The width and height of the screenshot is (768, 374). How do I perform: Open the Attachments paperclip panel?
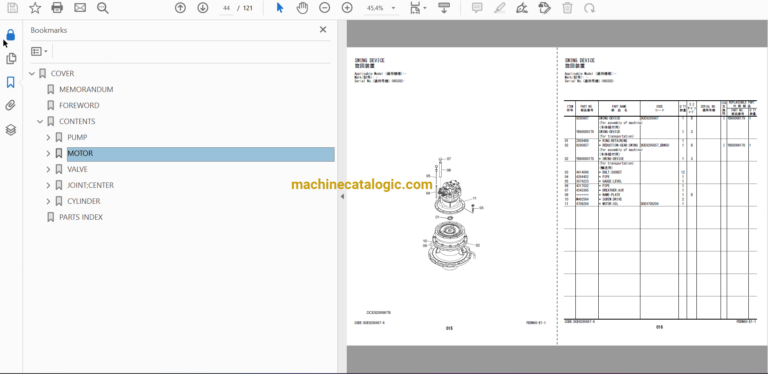11,106
